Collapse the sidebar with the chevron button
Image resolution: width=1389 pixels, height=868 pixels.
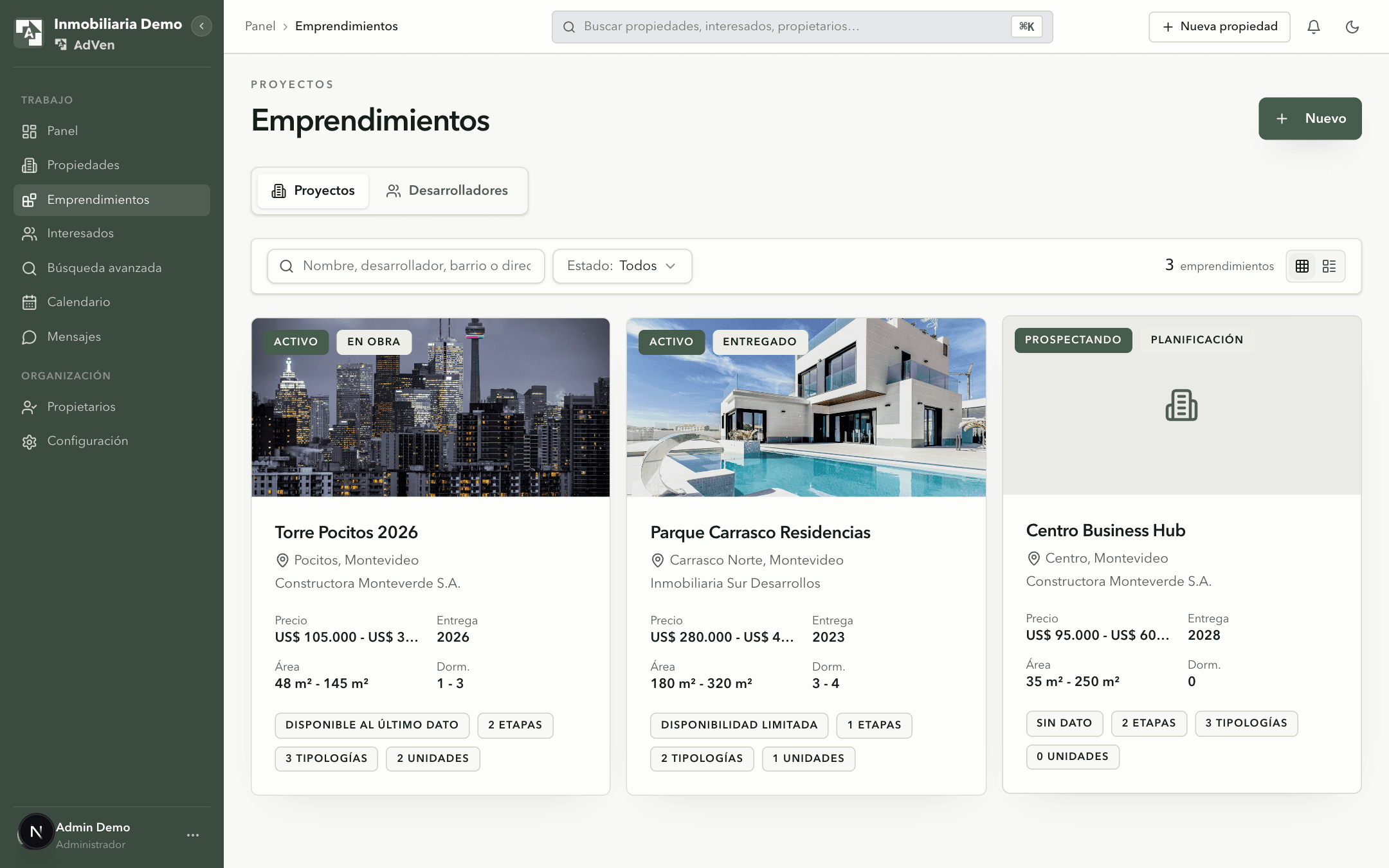coord(201,26)
